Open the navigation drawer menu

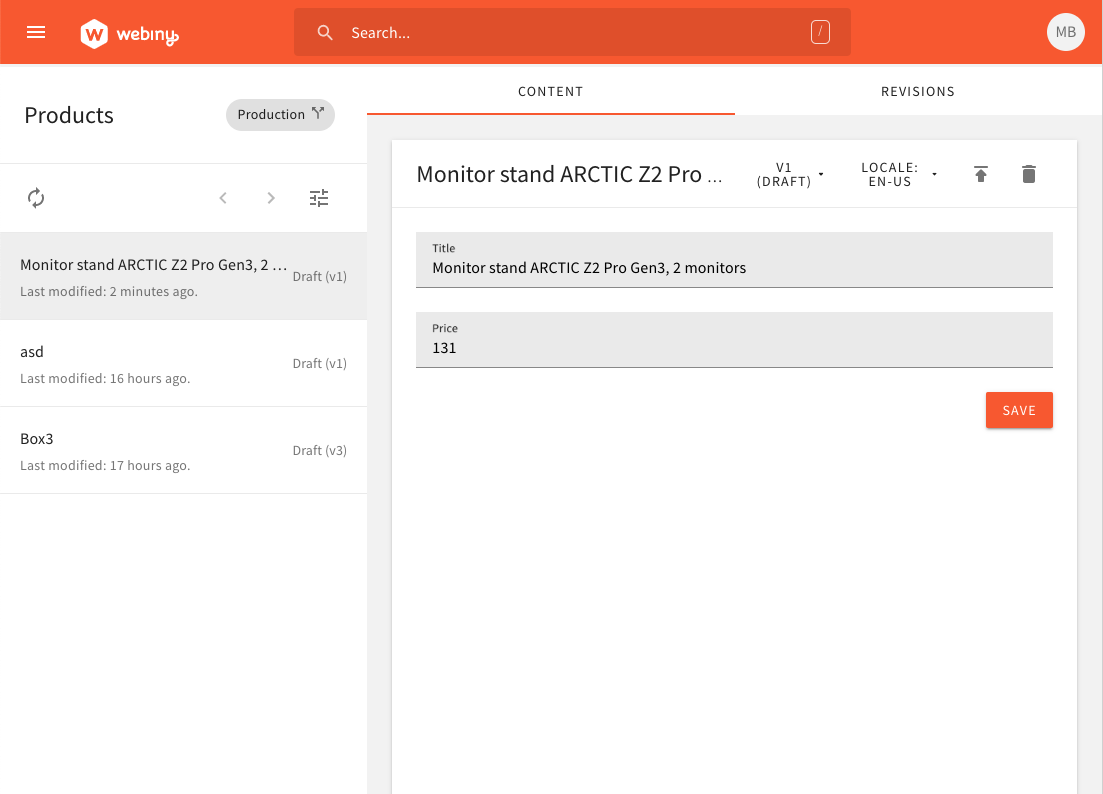pos(36,31)
